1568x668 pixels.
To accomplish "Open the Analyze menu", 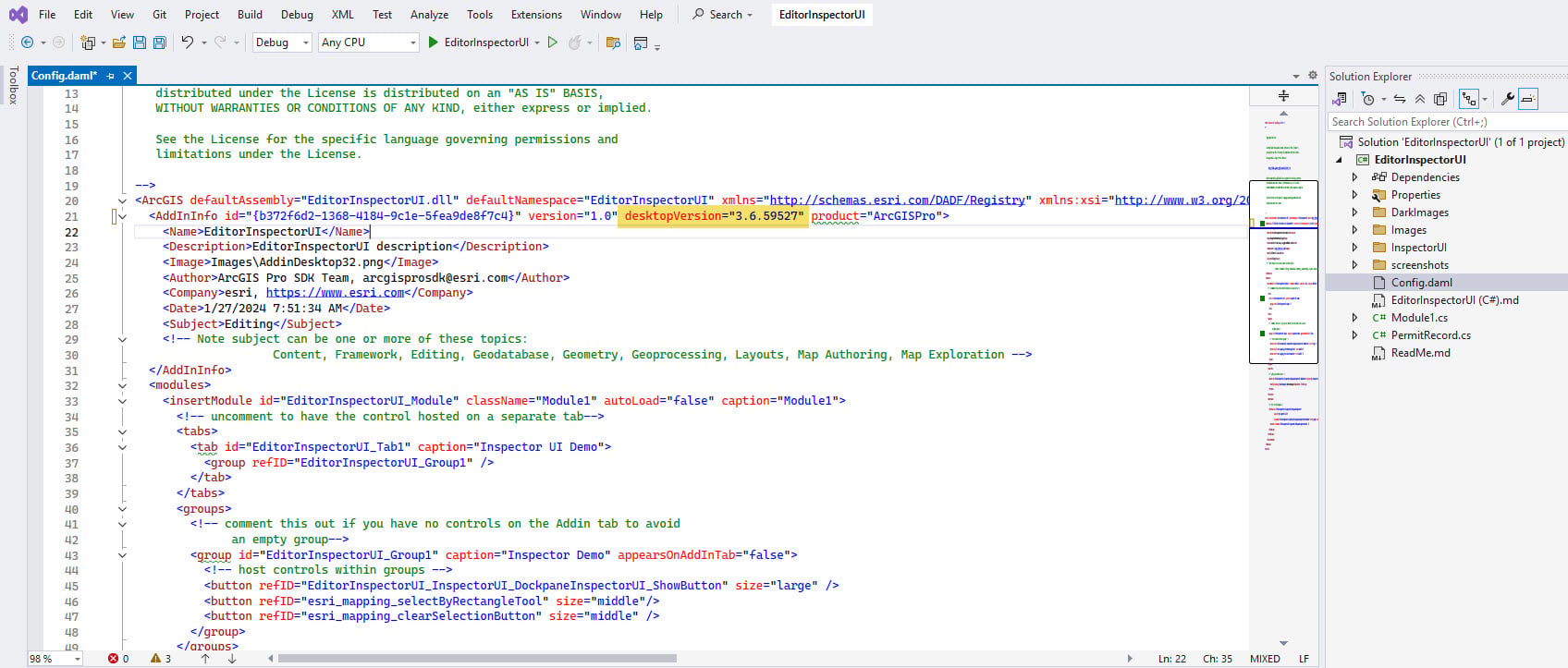I will (x=429, y=15).
